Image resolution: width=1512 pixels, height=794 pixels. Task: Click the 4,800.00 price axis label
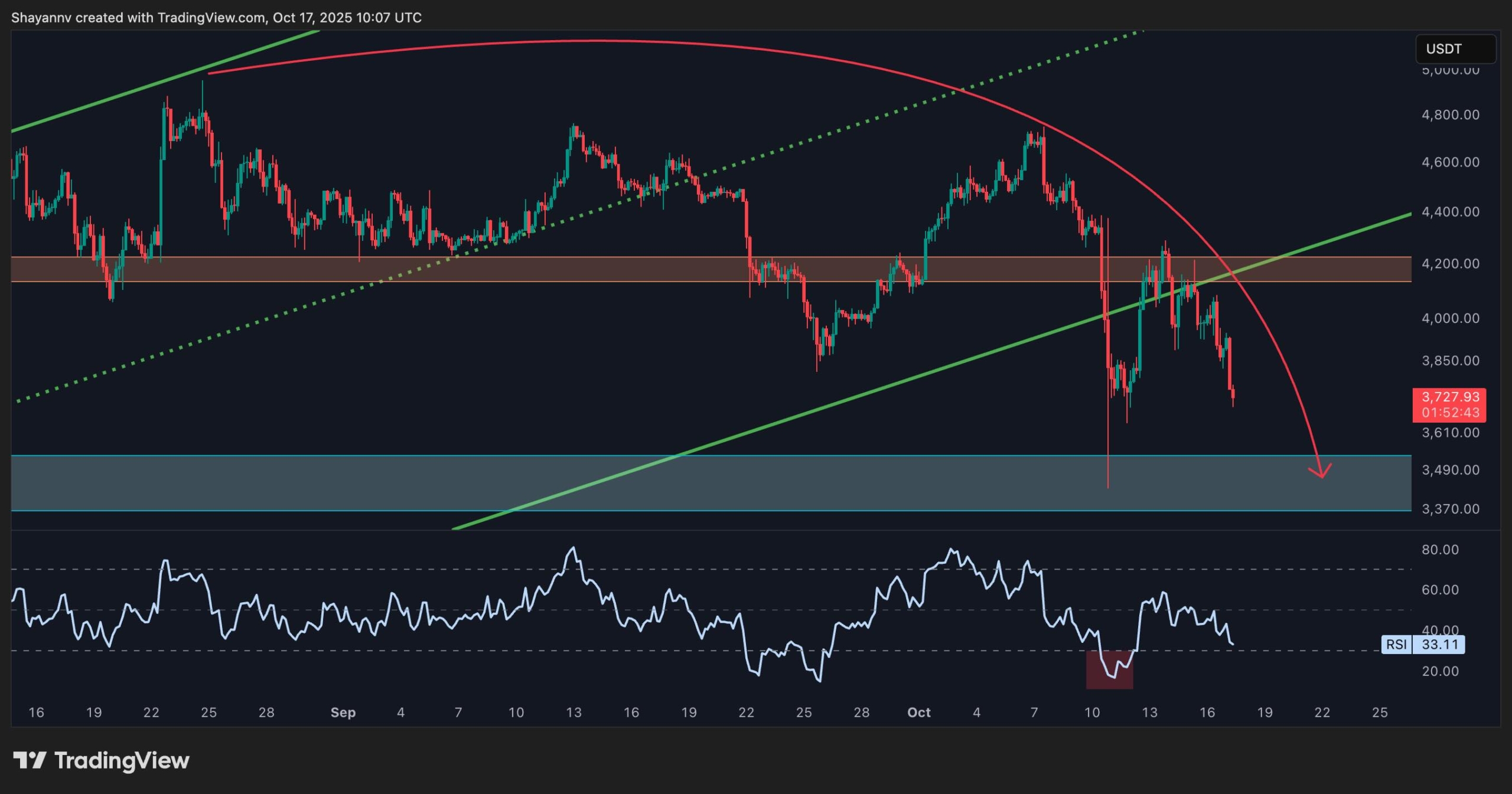coord(1450,115)
